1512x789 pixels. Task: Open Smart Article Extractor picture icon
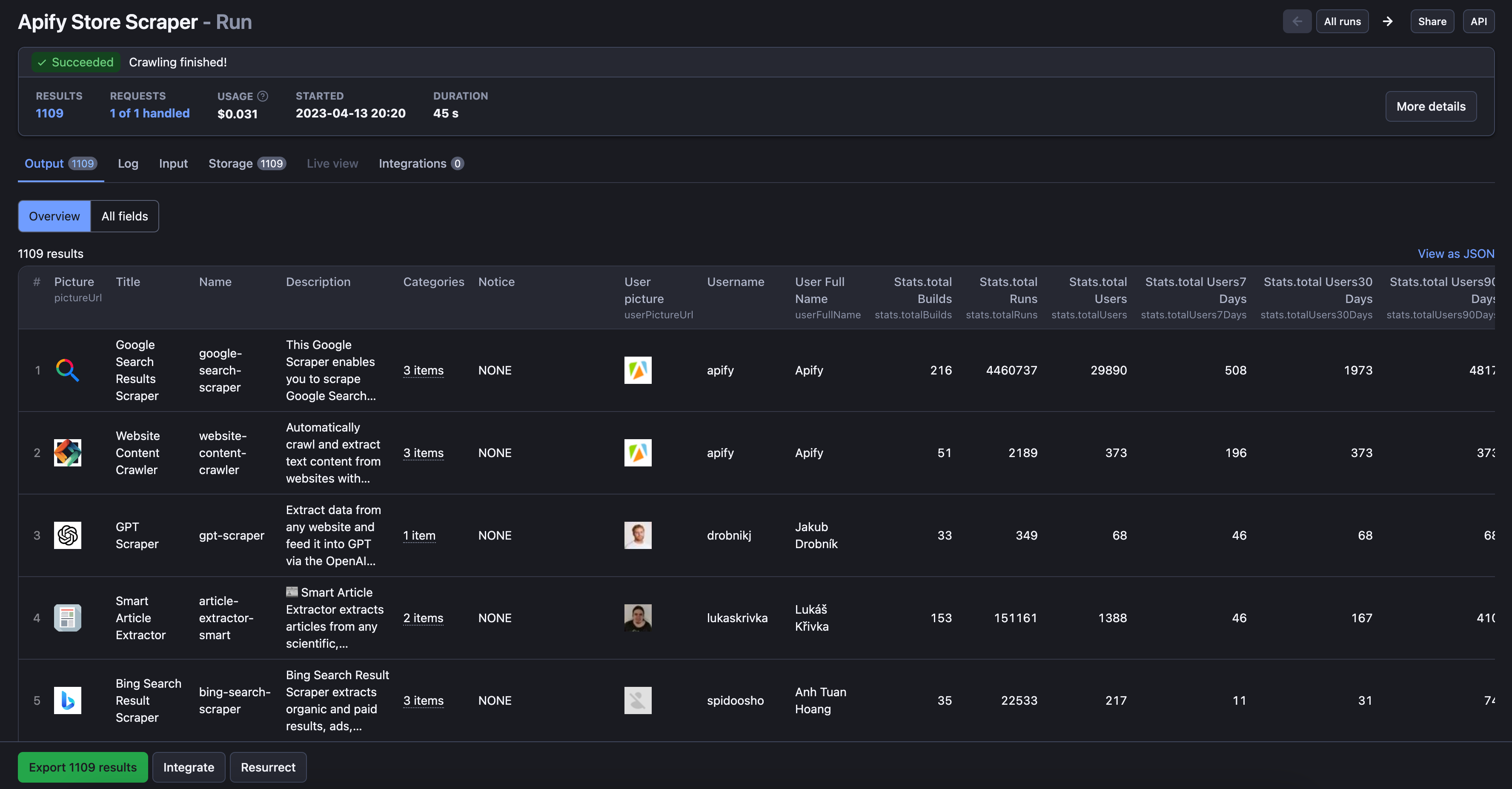click(x=68, y=617)
